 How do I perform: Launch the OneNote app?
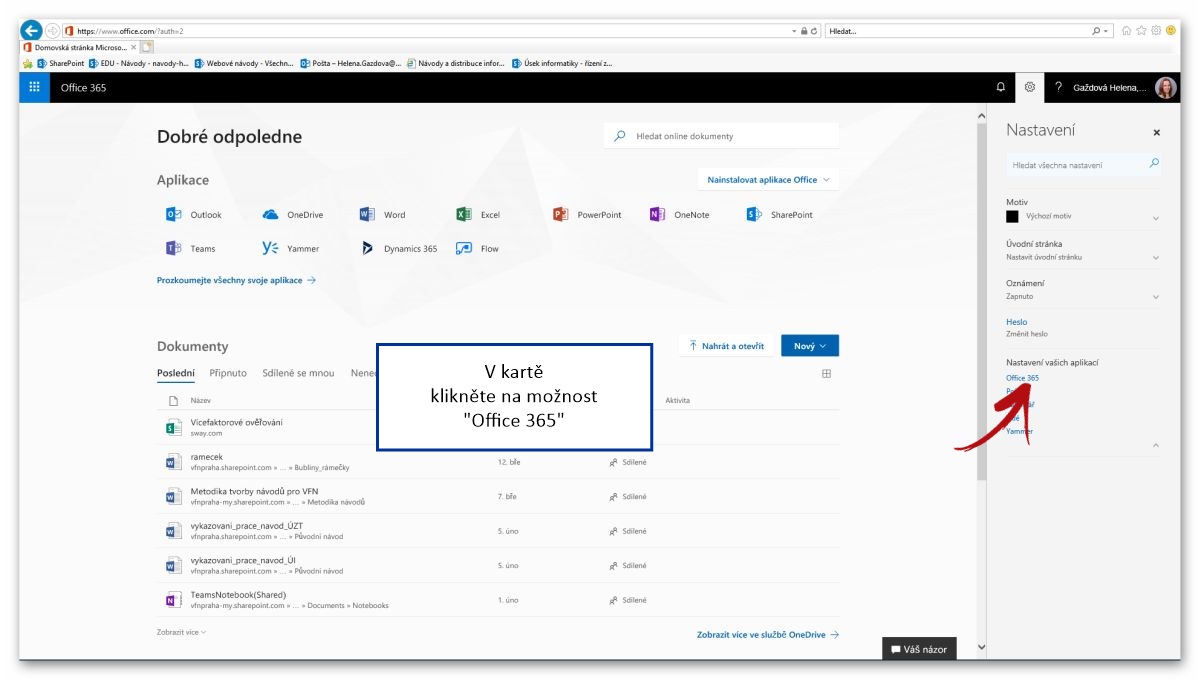pyautogui.click(x=680, y=215)
